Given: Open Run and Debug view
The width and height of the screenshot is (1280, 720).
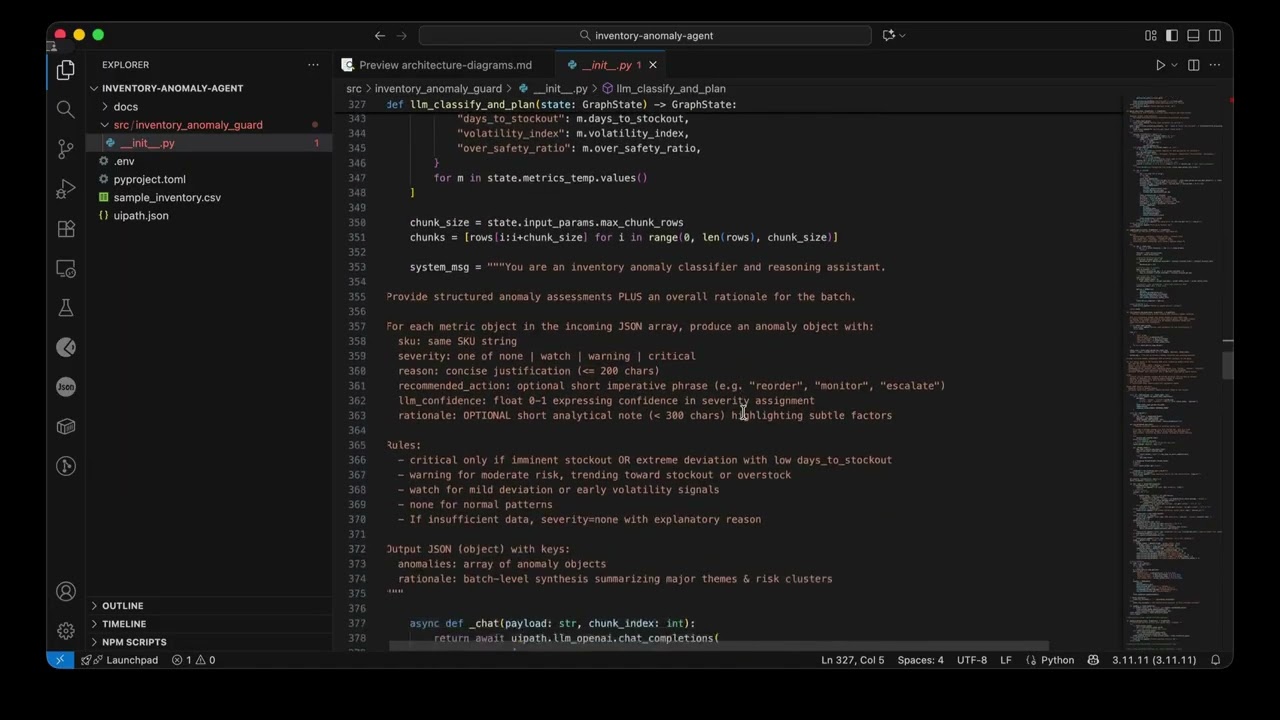Looking at the screenshot, I should 66,189.
